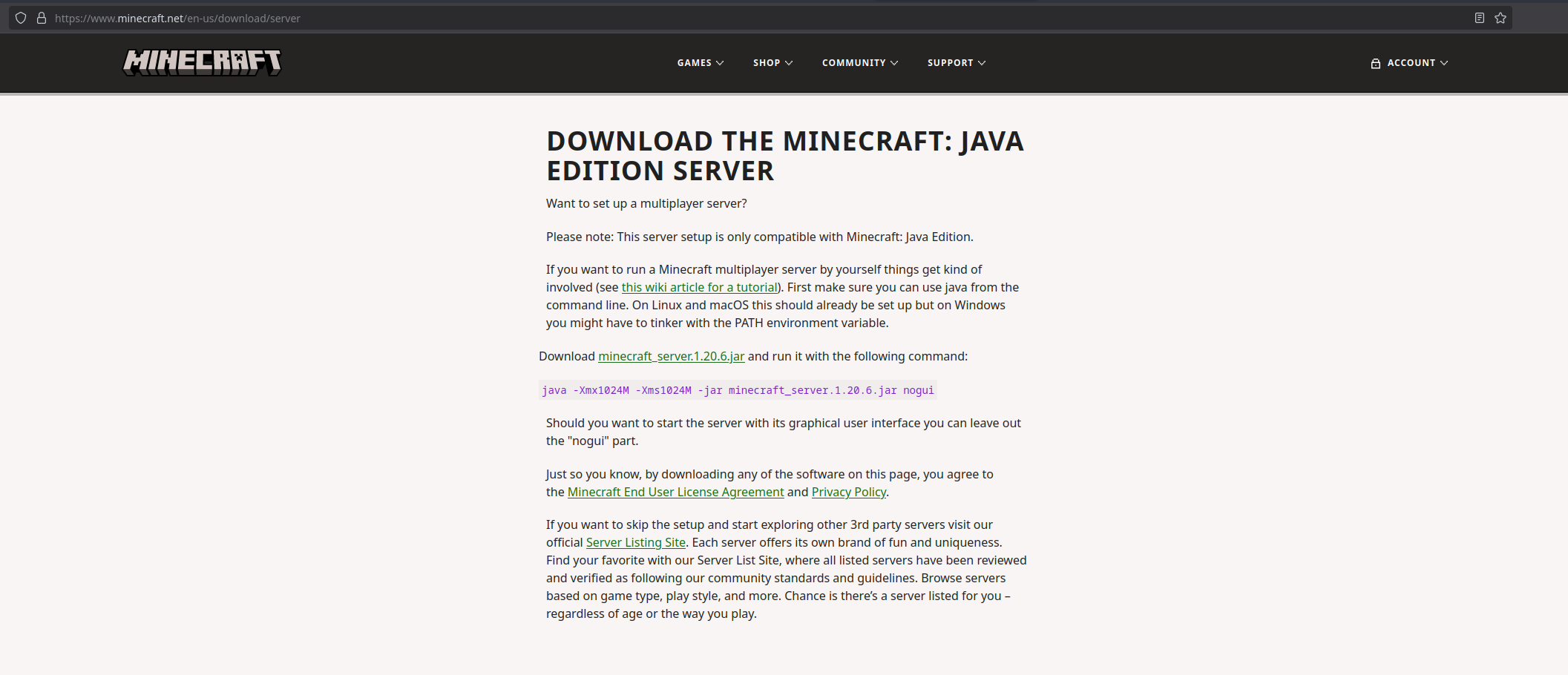This screenshot has height=675, width=1568.
Task: Expand the Games dropdown chevron
Action: click(x=720, y=63)
